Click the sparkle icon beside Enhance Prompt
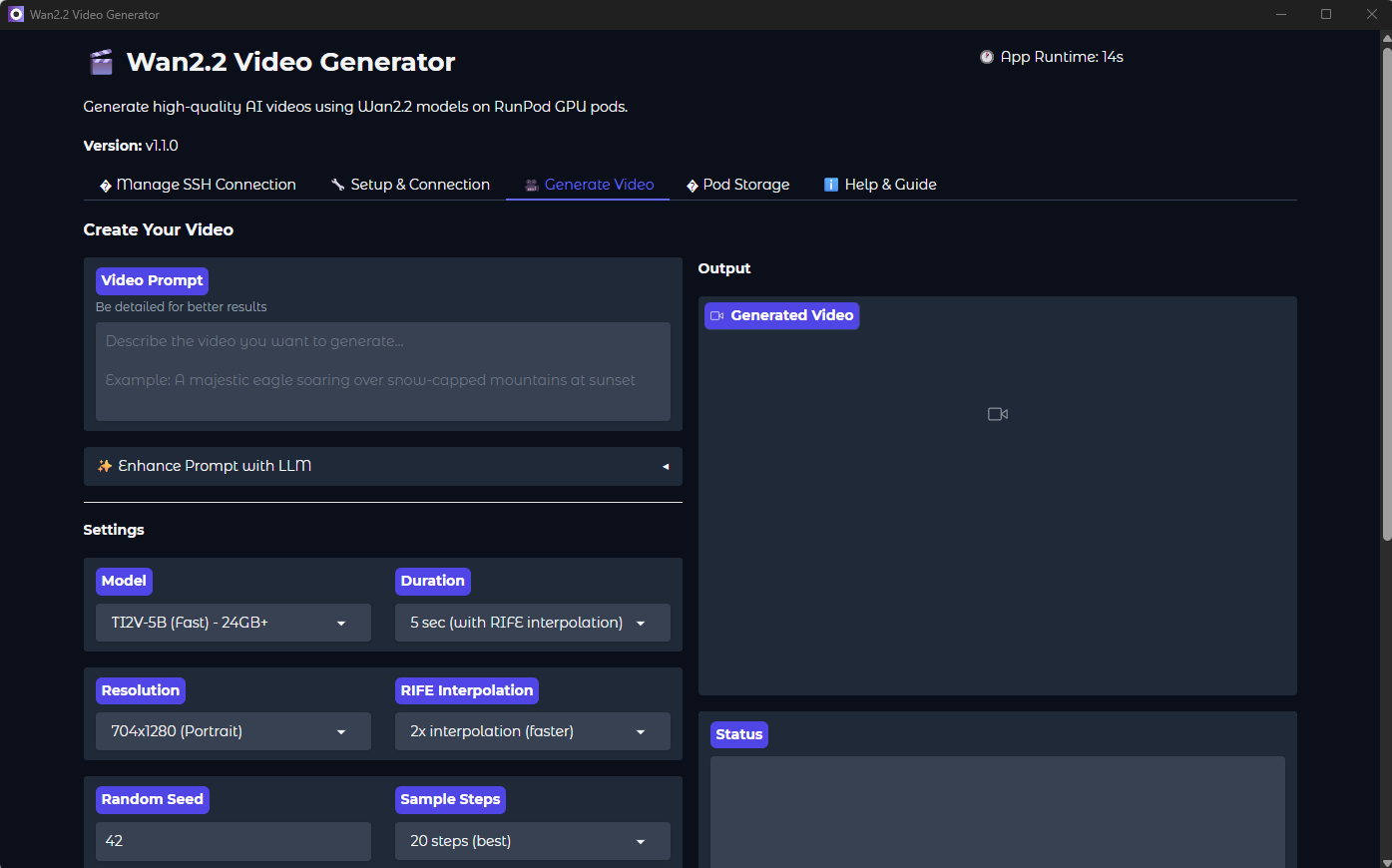 [x=105, y=466]
